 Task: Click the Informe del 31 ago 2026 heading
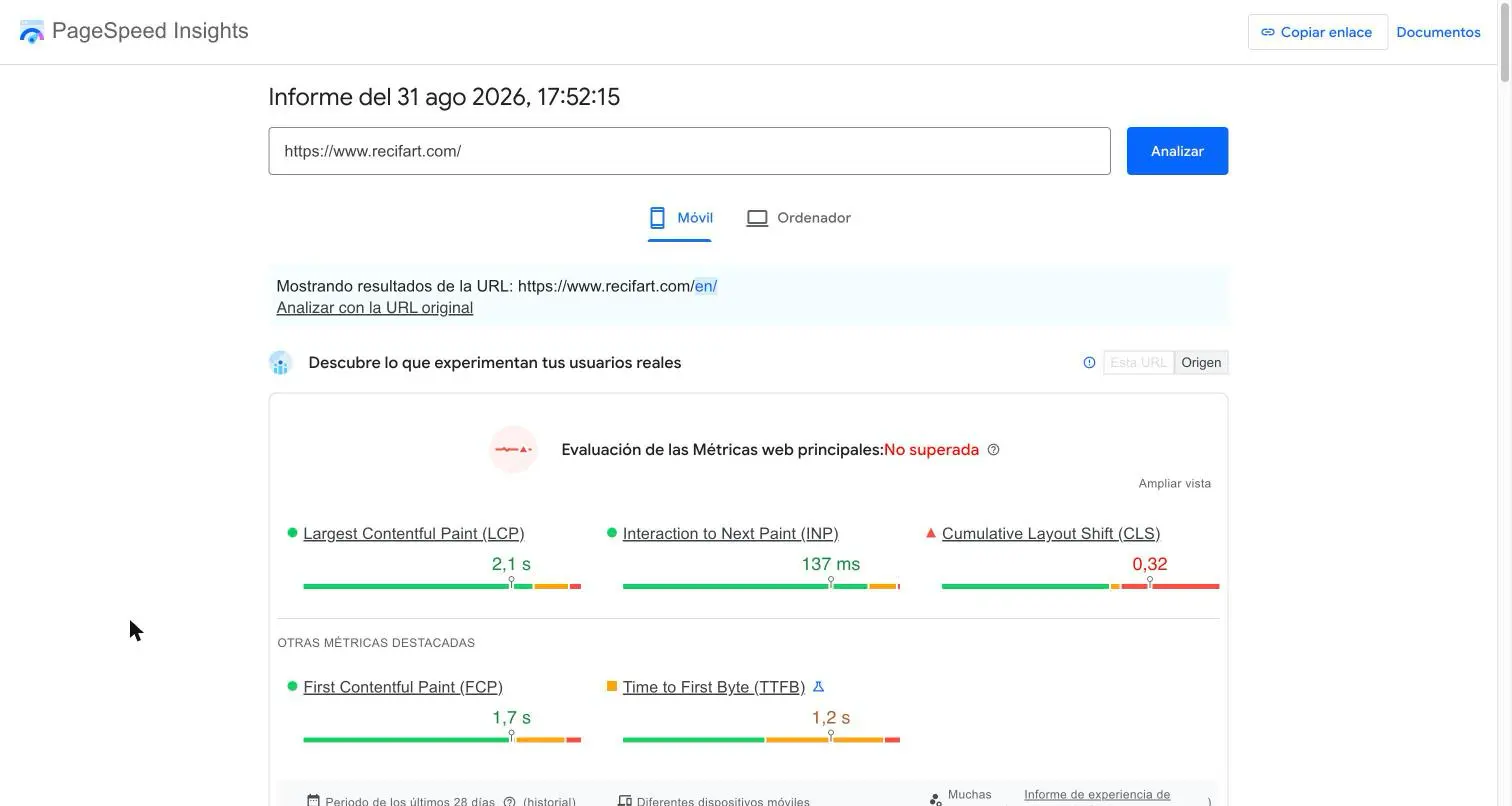444,97
